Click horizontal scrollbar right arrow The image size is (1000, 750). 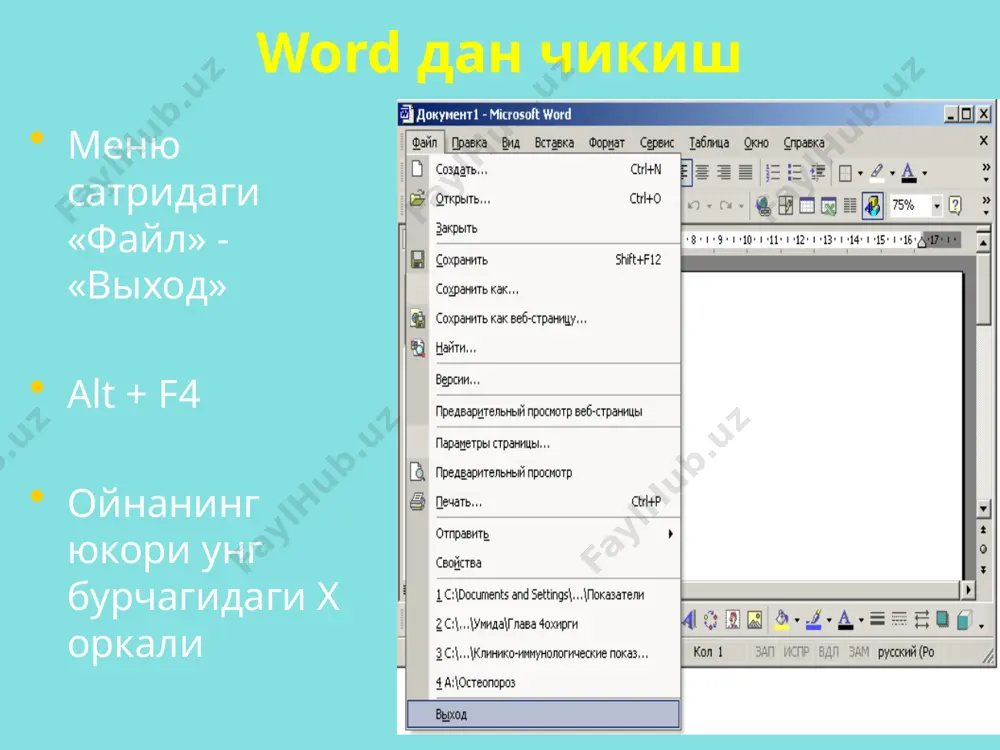[x=968, y=590]
